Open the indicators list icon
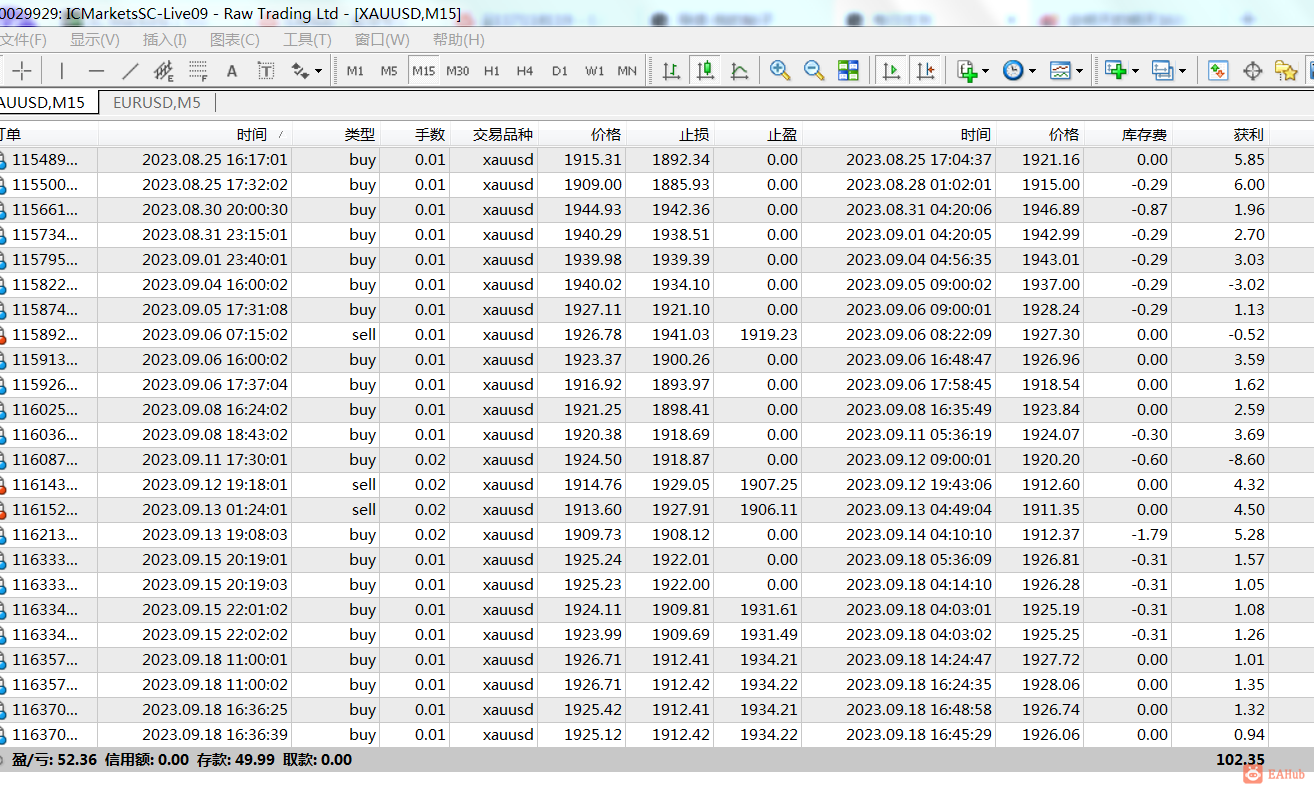The image size is (1314, 789). point(966,71)
